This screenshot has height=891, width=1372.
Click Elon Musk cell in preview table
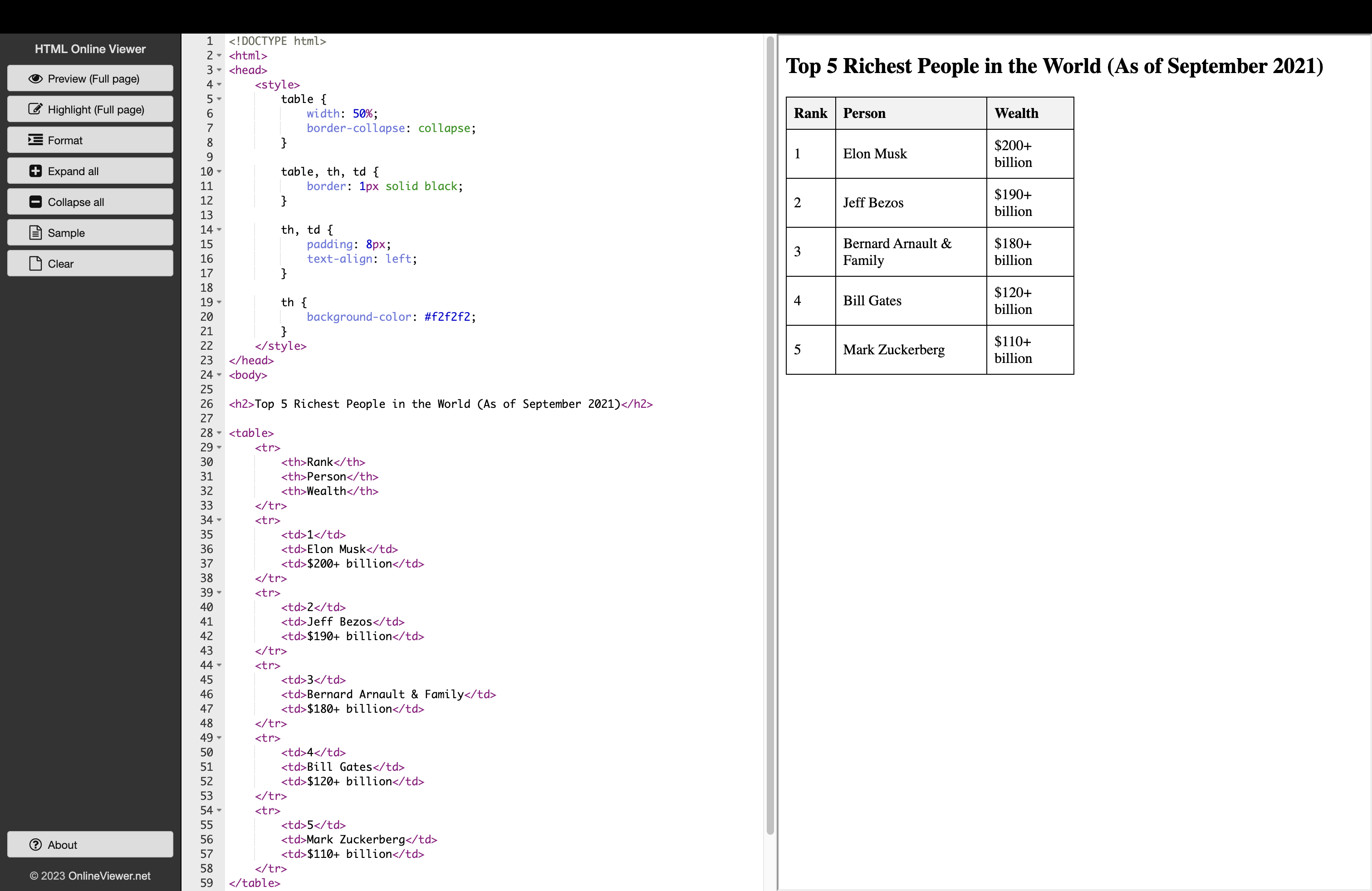coord(911,154)
